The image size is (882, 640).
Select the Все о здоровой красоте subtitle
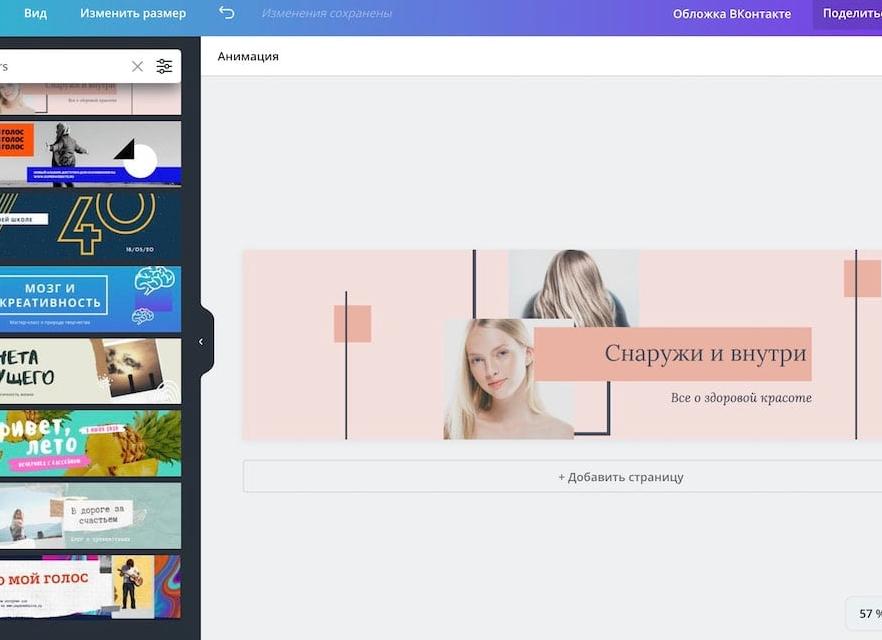click(740, 398)
